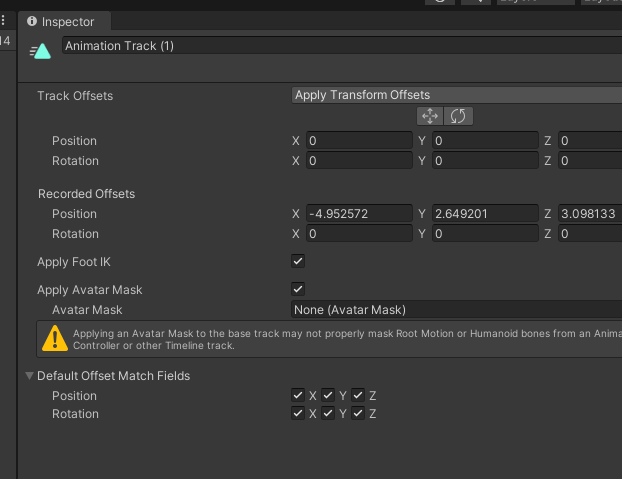The height and width of the screenshot is (479, 622).
Task: Disable the Apply Foot IK checkbox
Action: (x=298, y=261)
